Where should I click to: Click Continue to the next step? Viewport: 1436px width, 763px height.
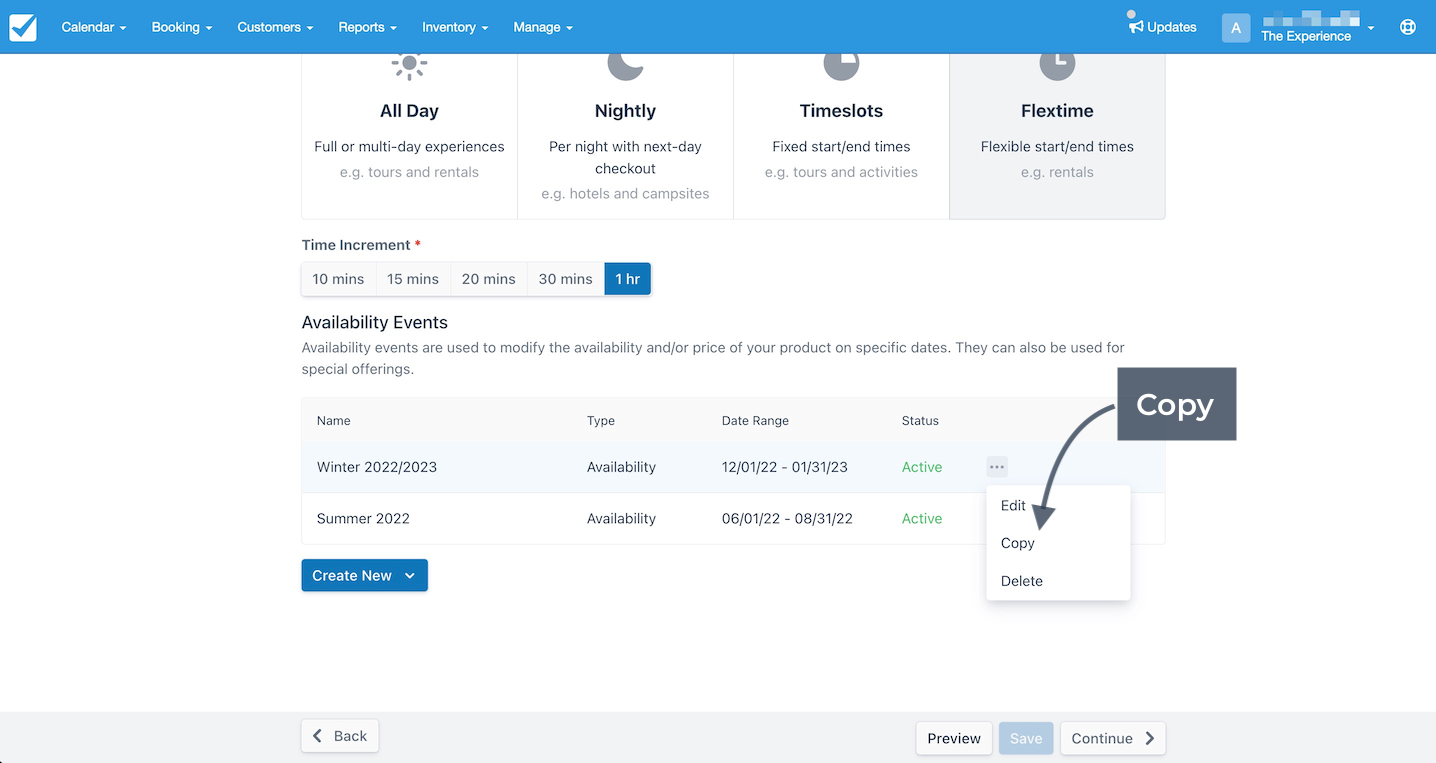coord(1113,738)
